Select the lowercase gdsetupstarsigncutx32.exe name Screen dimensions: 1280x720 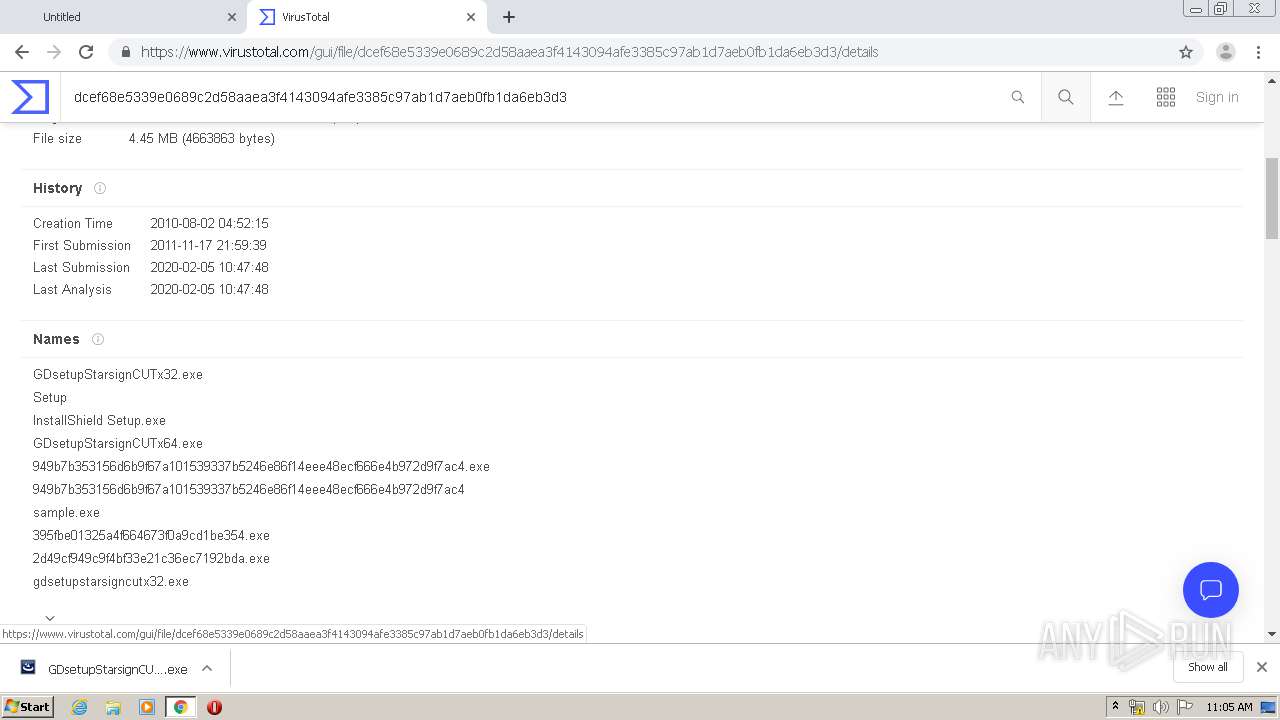pos(111,581)
